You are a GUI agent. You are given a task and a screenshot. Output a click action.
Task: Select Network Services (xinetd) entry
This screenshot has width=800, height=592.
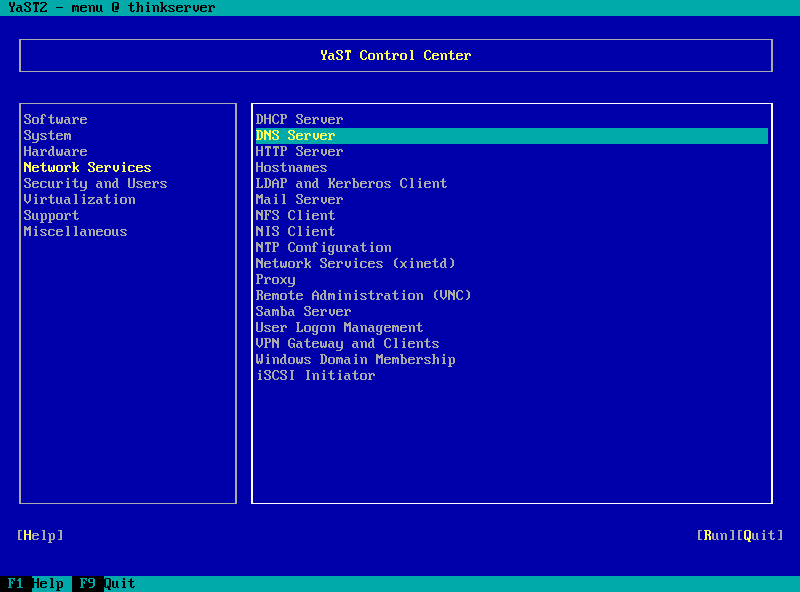click(355, 263)
